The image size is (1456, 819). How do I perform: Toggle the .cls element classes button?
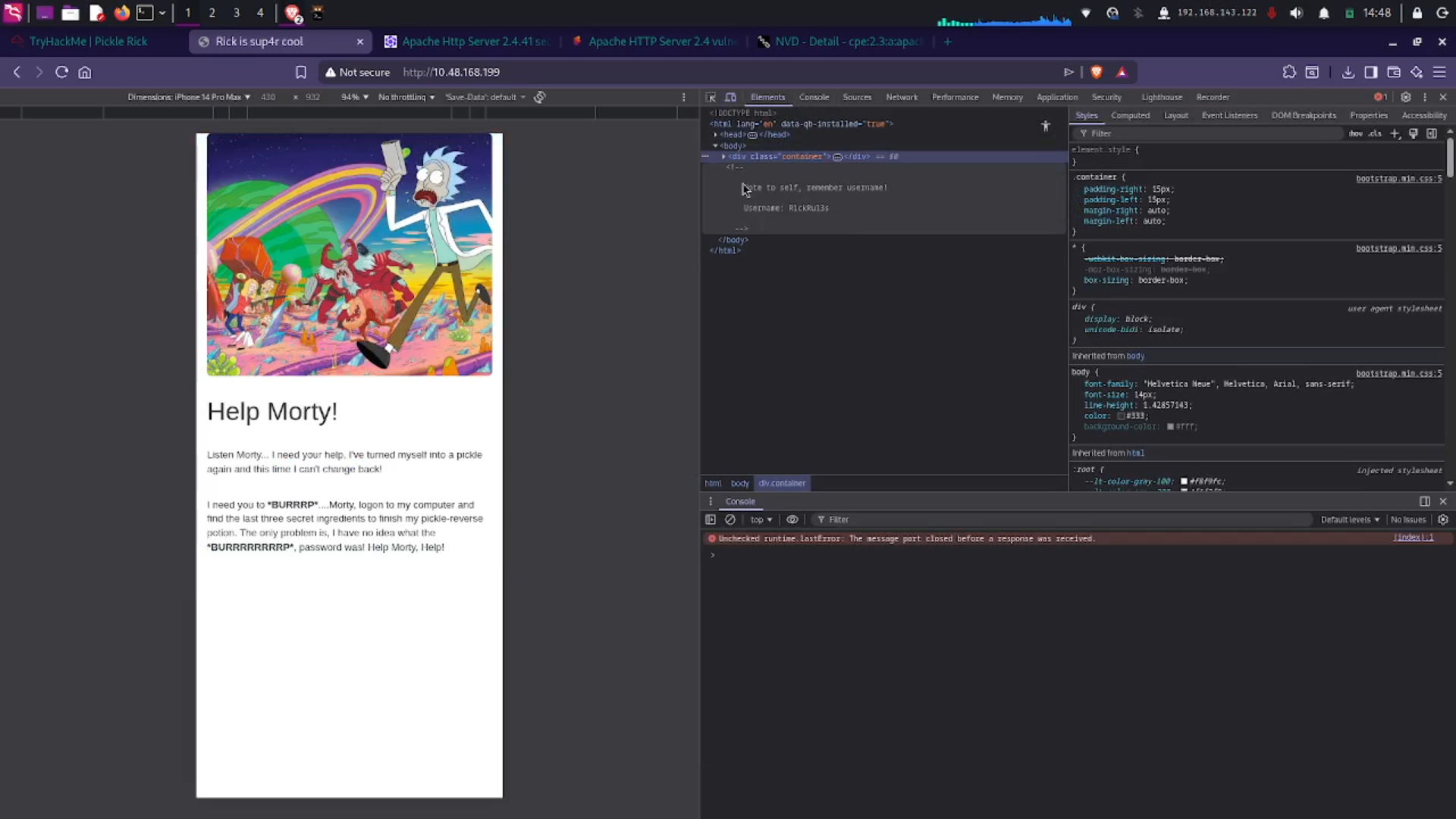click(1375, 133)
